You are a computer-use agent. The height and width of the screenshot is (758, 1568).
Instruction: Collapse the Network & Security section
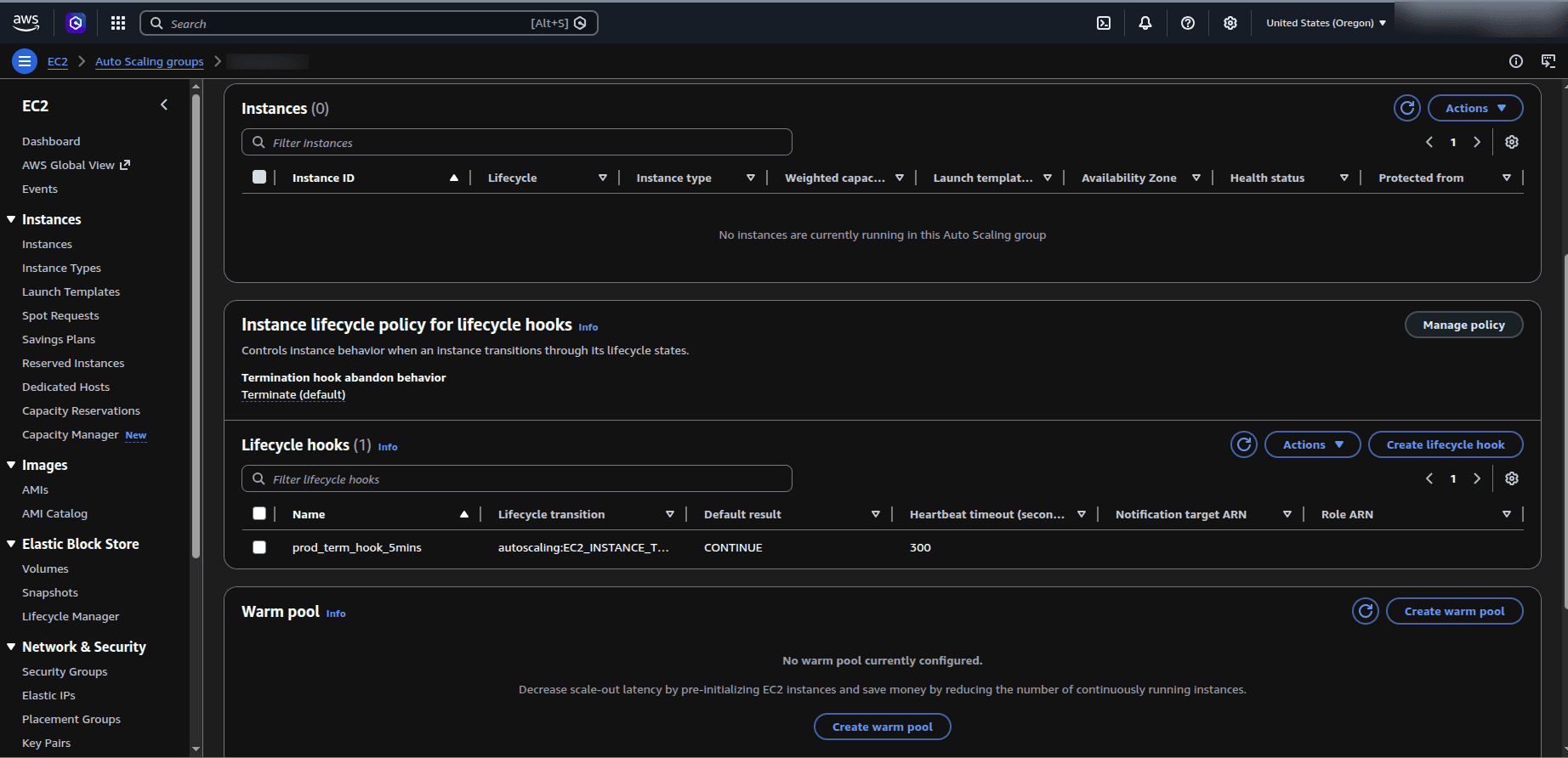[11, 647]
